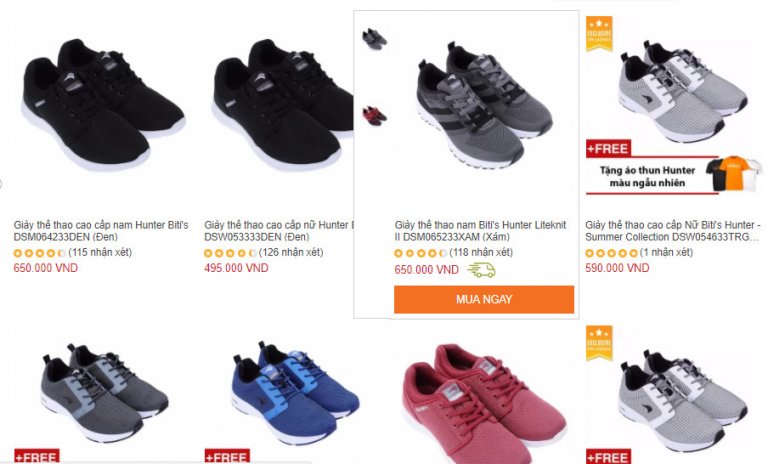Viewport: 768px width, 464px height.
Task: Open Summer Collection DSW054633TRG product title
Action: [673, 231]
